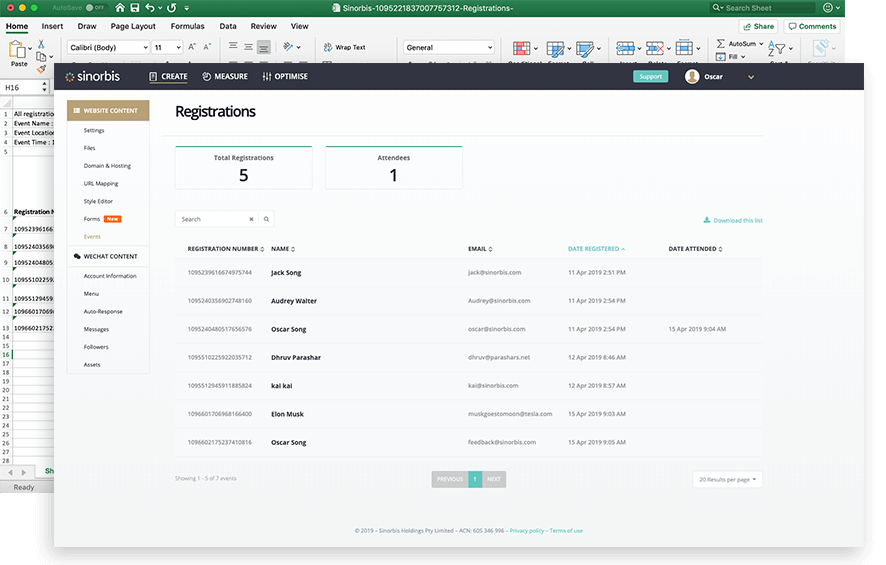Click Format as Table icon in Excel
886x565 pixels.
(555, 49)
